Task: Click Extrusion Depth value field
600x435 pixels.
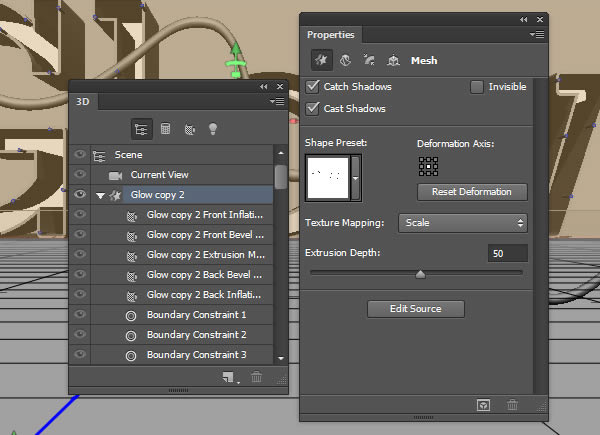Action: (508, 253)
